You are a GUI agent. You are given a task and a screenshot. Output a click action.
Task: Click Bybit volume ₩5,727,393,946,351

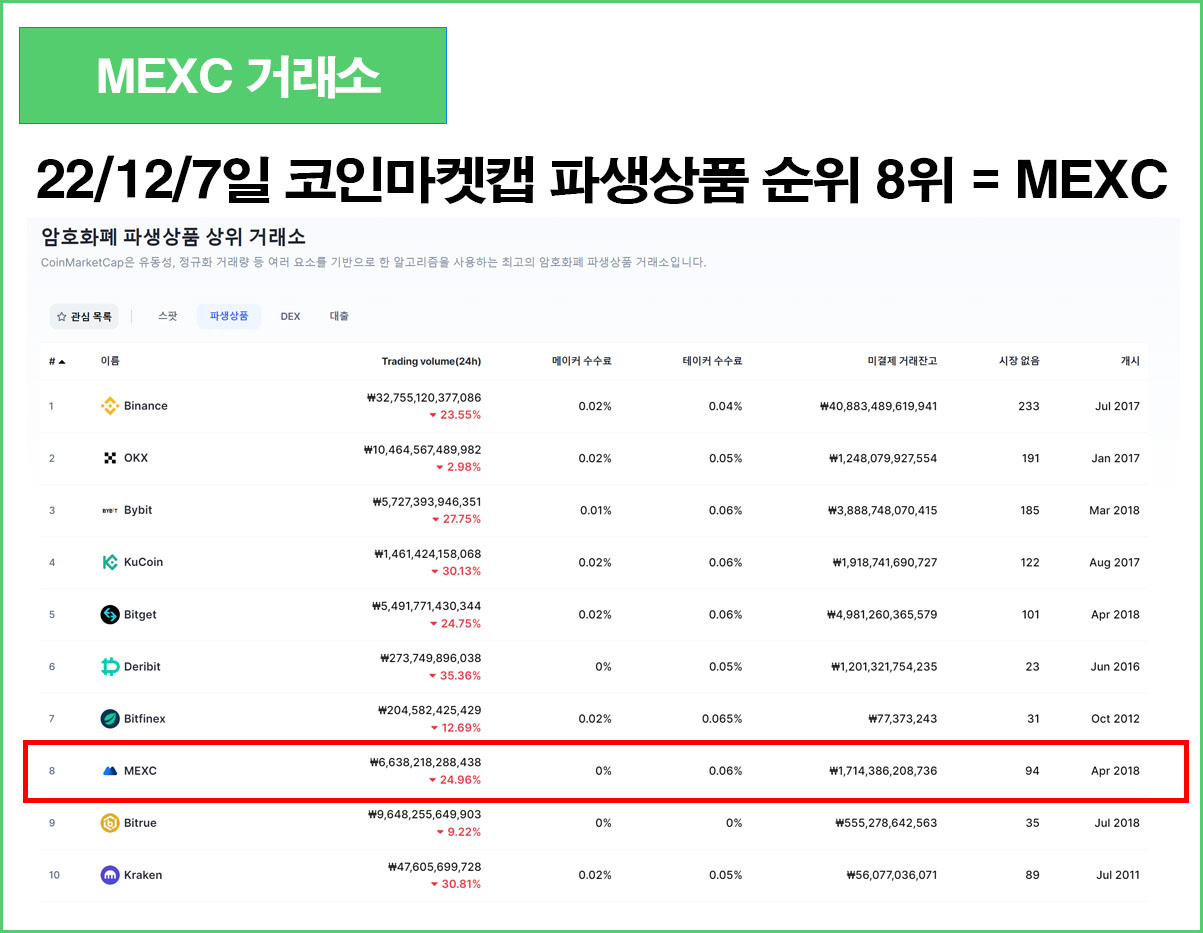426,502
